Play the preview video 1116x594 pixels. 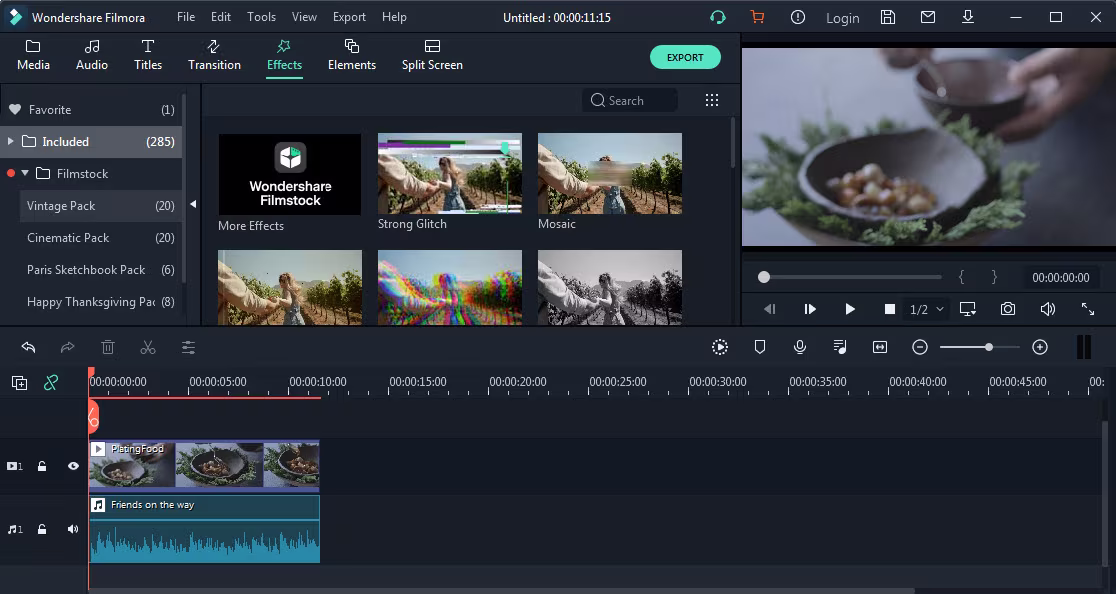[x=850, y=309]
